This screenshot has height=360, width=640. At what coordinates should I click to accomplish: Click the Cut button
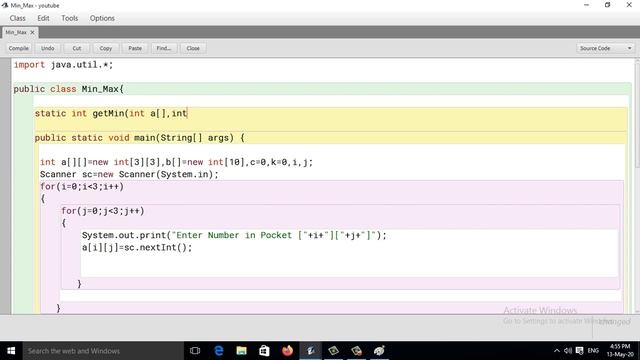tap(77, 48)
